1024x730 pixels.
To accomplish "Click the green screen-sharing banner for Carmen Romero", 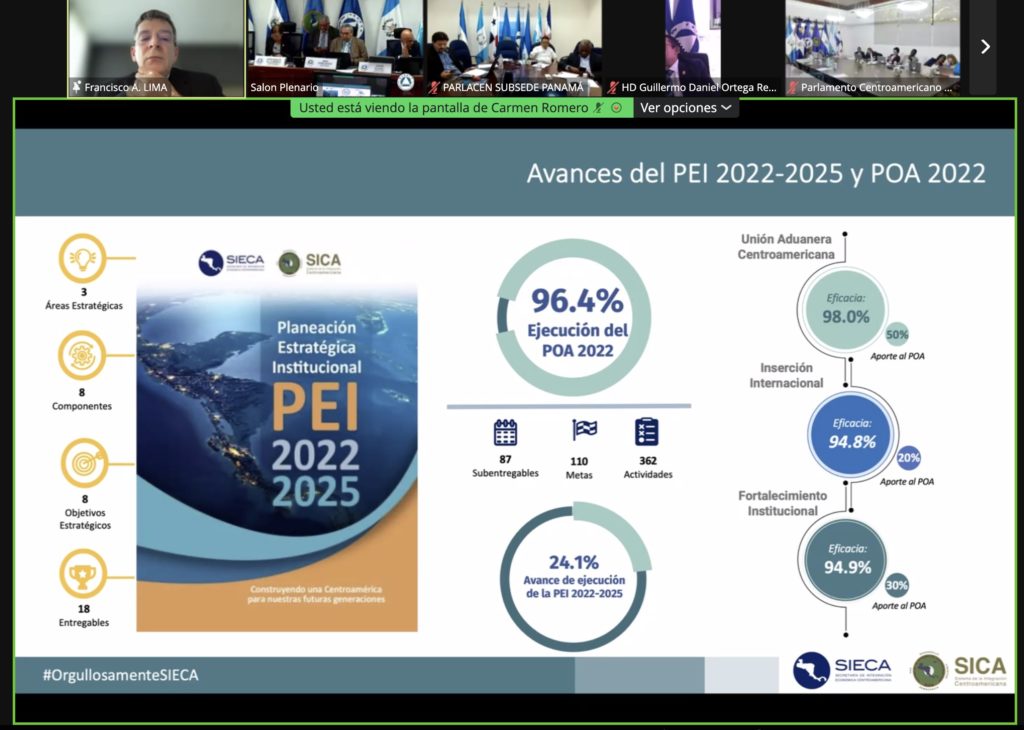I will 462,108.
